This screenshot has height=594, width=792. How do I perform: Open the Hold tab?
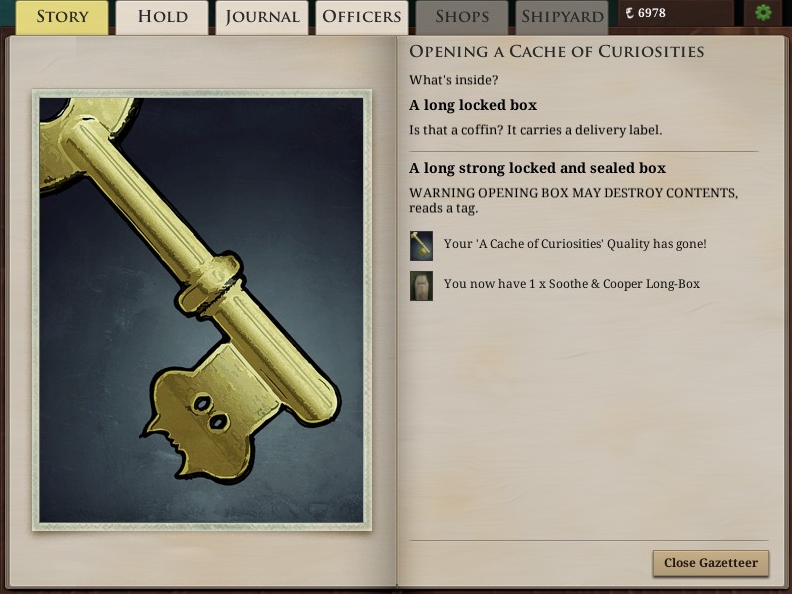(162, 17)
